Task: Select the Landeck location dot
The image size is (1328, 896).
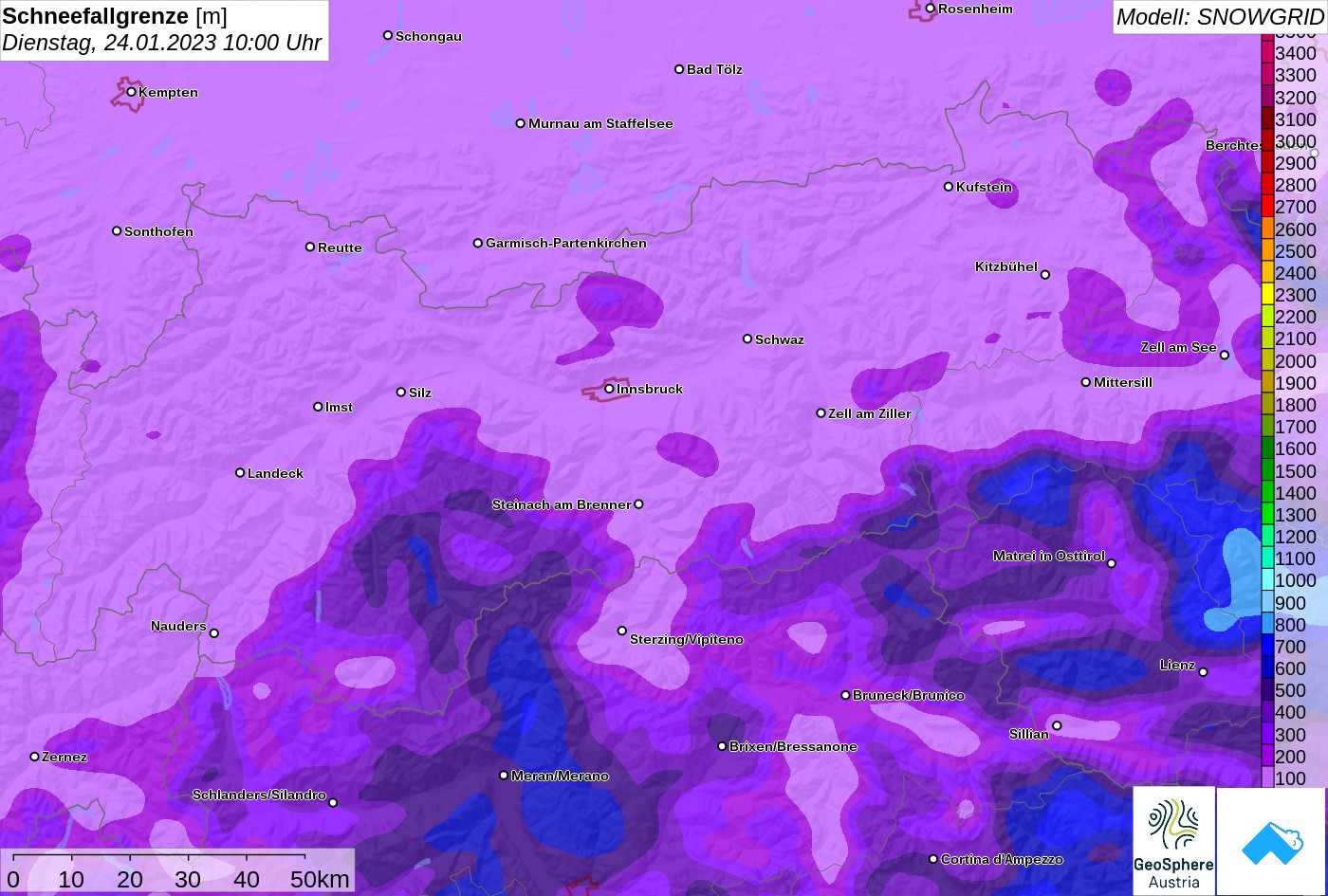Action: [240, 472]
